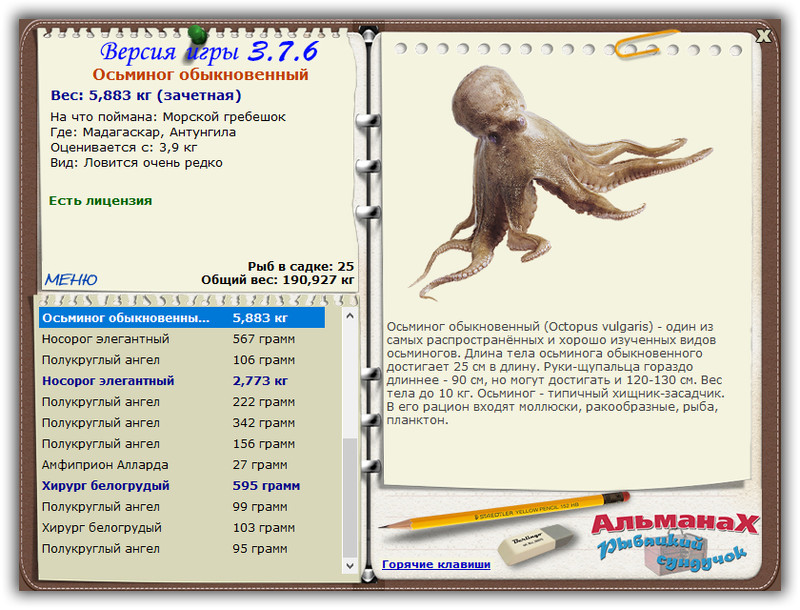Close the almanac with the X button
The width and height of the screenshot is (800, 610).
pos(764,36)
